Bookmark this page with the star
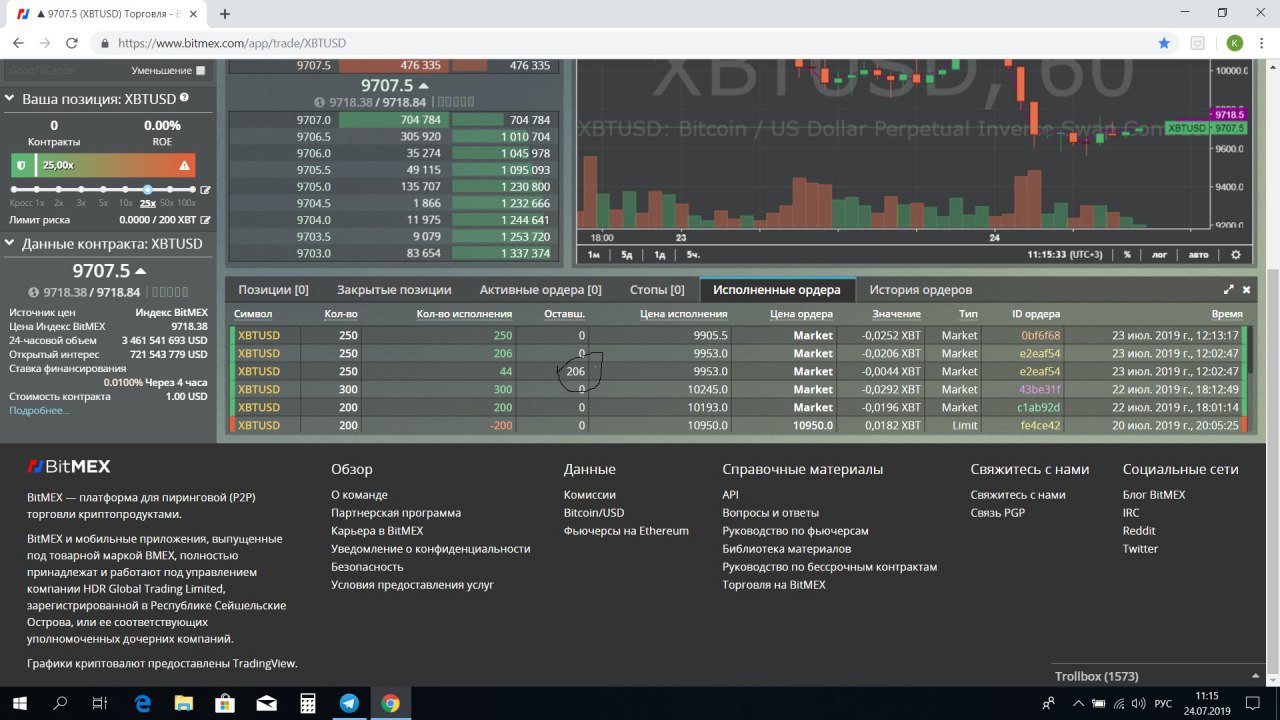This screenshot has height=720, width=1280. (x=1164, y=43)
